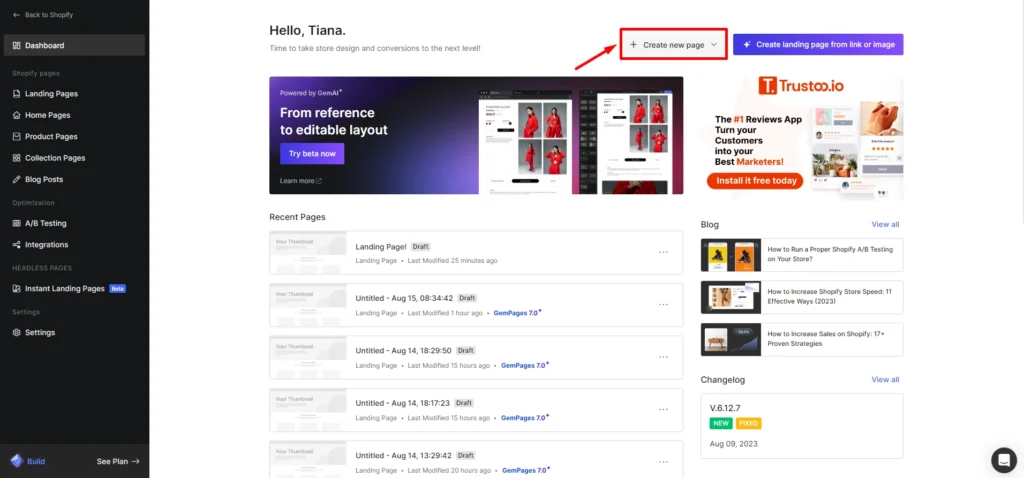This screenshot has width=1024, height=478.
Task: Open the Create new page dropdown
Action: (x=673, y=44)
